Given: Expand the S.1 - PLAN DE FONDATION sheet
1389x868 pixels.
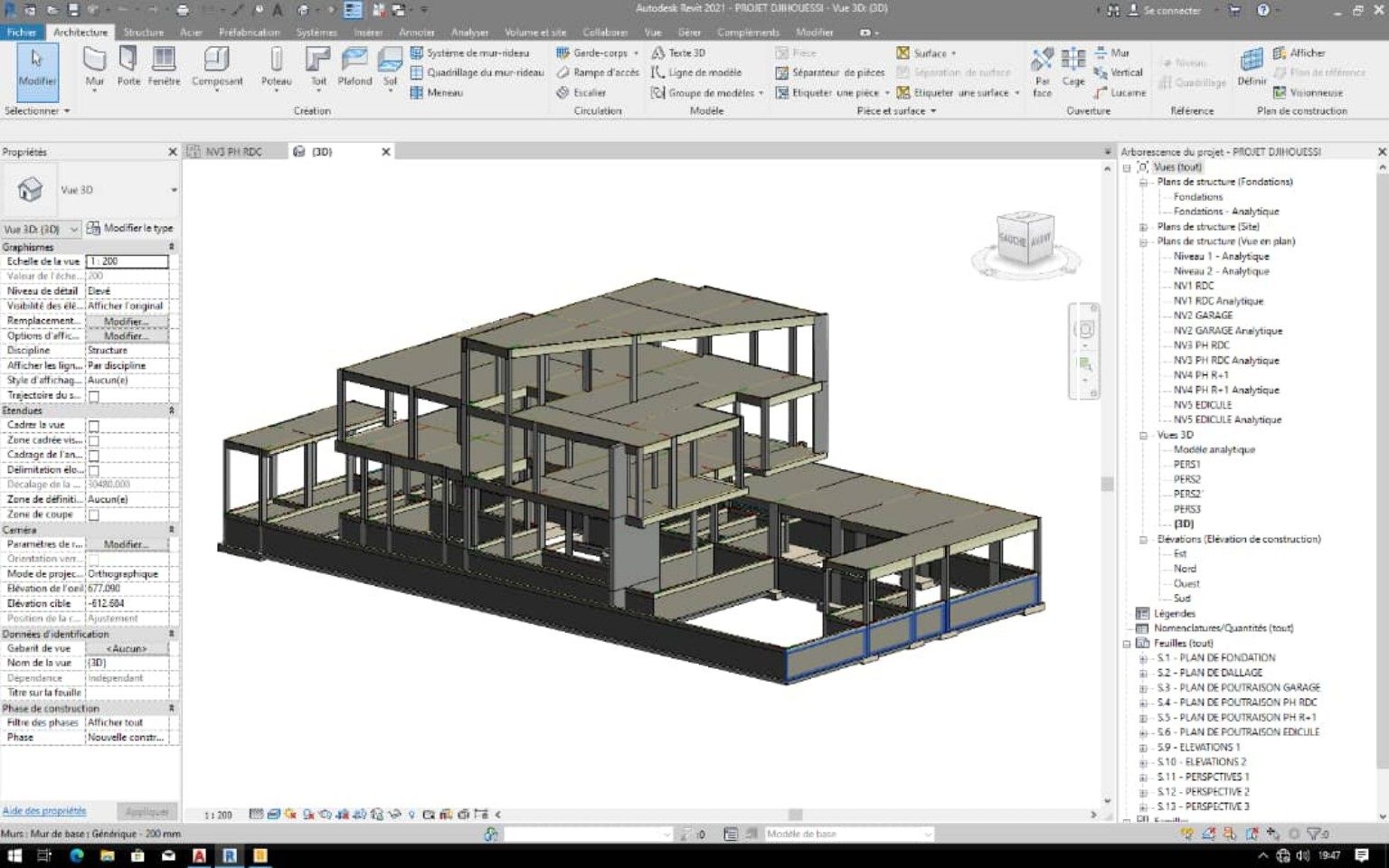Looking at the screenshot, I should [x=1143, y=658].
